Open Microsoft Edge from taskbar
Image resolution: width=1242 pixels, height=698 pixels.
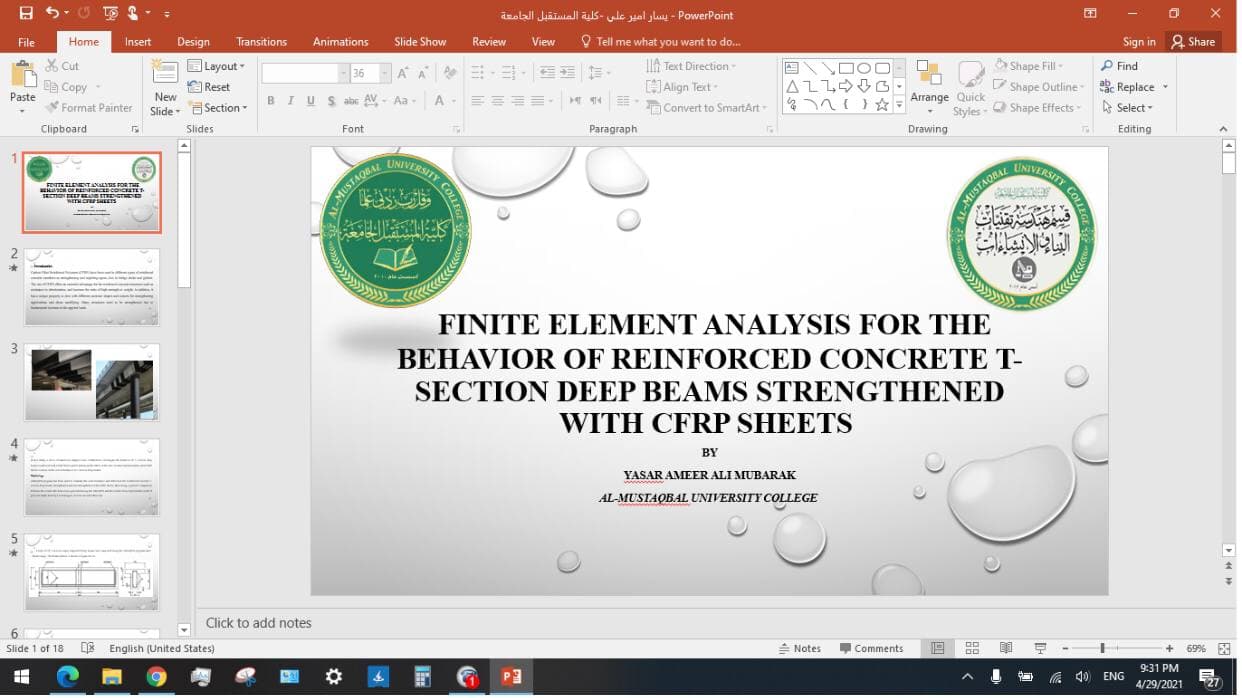(x=67, y=677)
